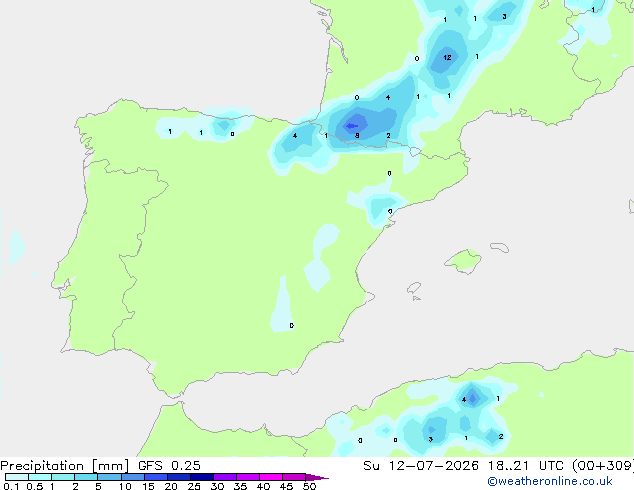Image resolution: width=634 pixels, height=490 pixels.
Task: Click the '9' precipitation value at the Pyrenees
Action: [x=357, y=135]
